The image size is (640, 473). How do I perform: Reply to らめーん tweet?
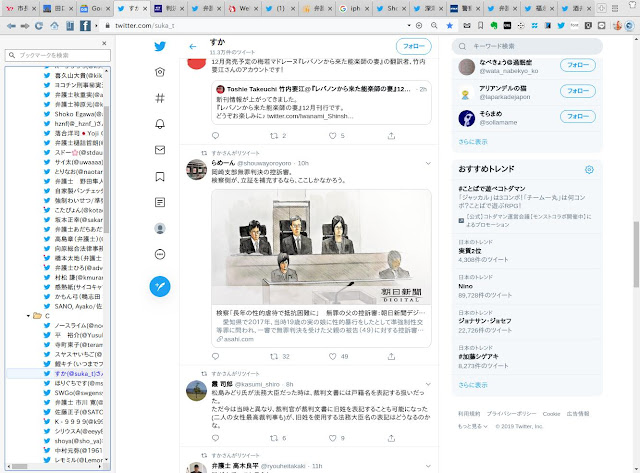coord(216,356)
